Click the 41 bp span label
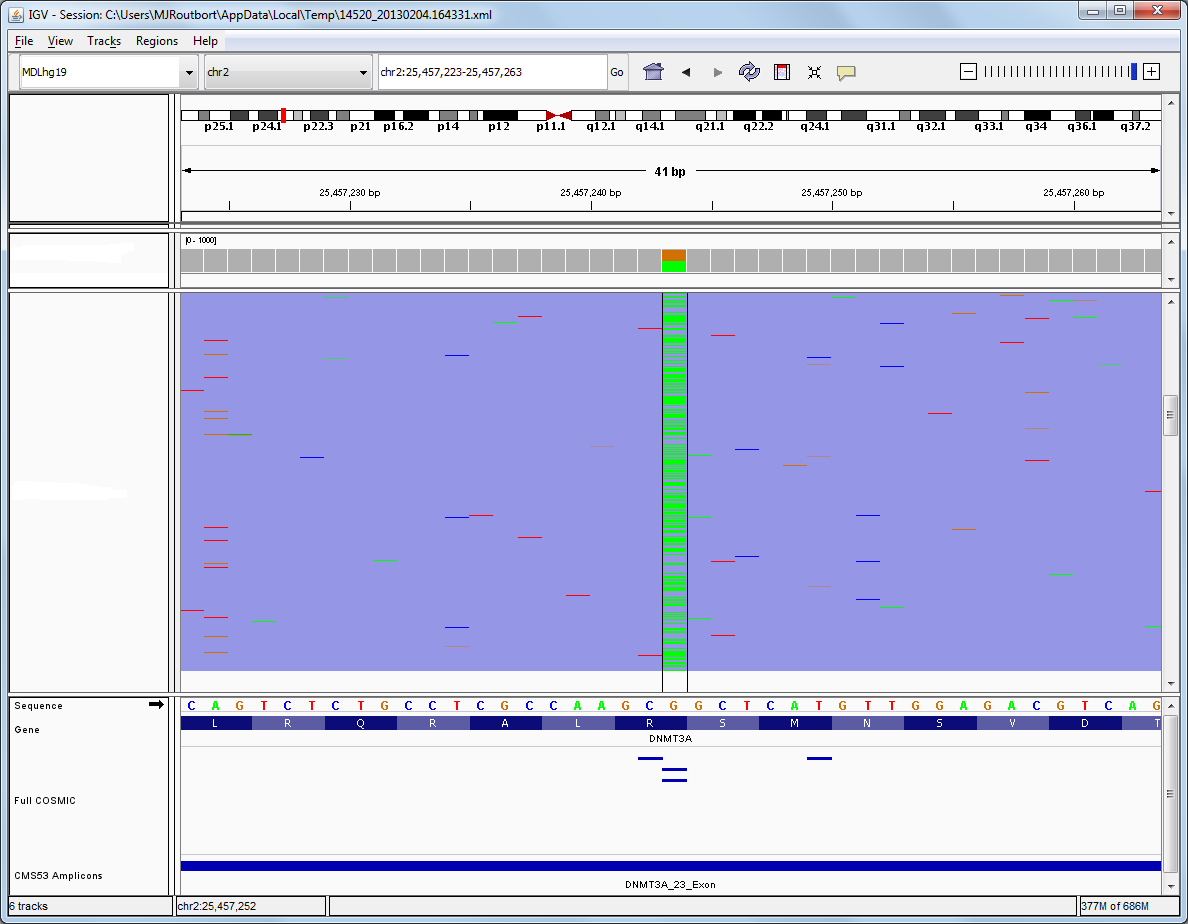The height and width of the screenshot is (924, 1188). click(670, 171)
